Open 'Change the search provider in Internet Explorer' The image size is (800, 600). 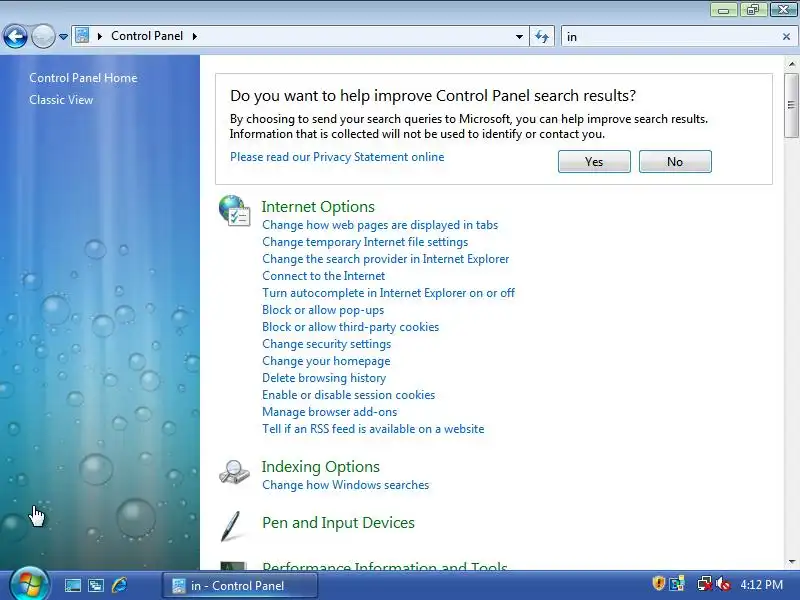386,259
